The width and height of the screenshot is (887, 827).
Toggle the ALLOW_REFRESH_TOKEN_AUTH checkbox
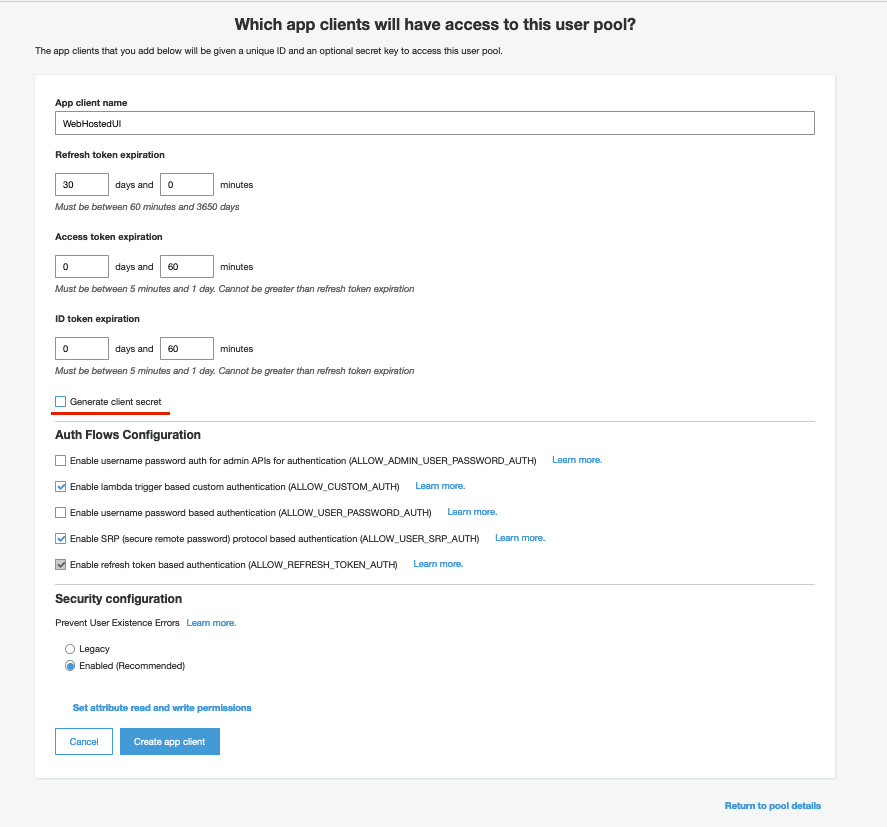click(x=61, y=565)
